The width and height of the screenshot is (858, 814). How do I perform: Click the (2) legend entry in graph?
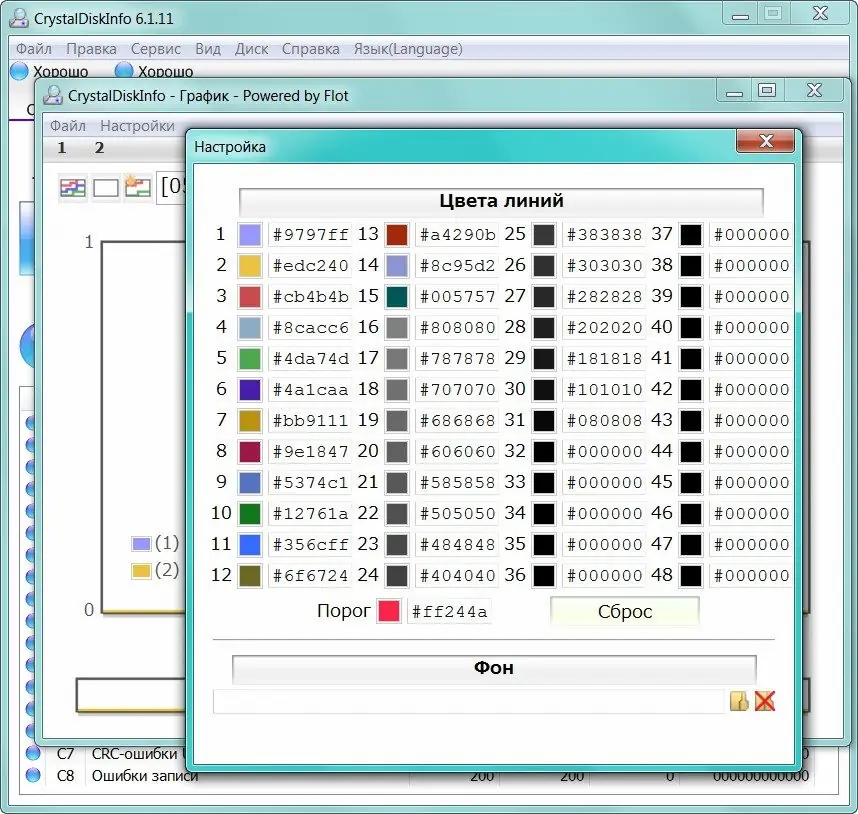pyautogui.click(x=156, y=571)
